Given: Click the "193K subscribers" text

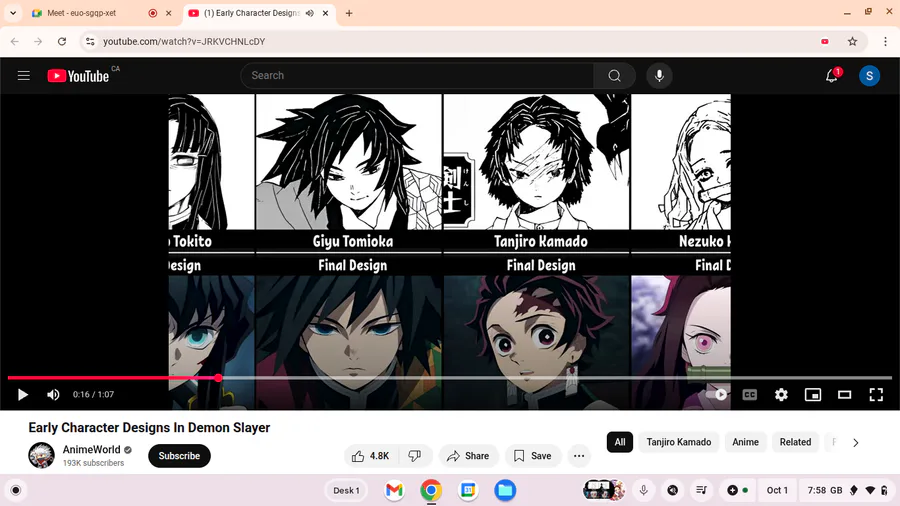Looking at the screenshot, I should coord(93,463).
